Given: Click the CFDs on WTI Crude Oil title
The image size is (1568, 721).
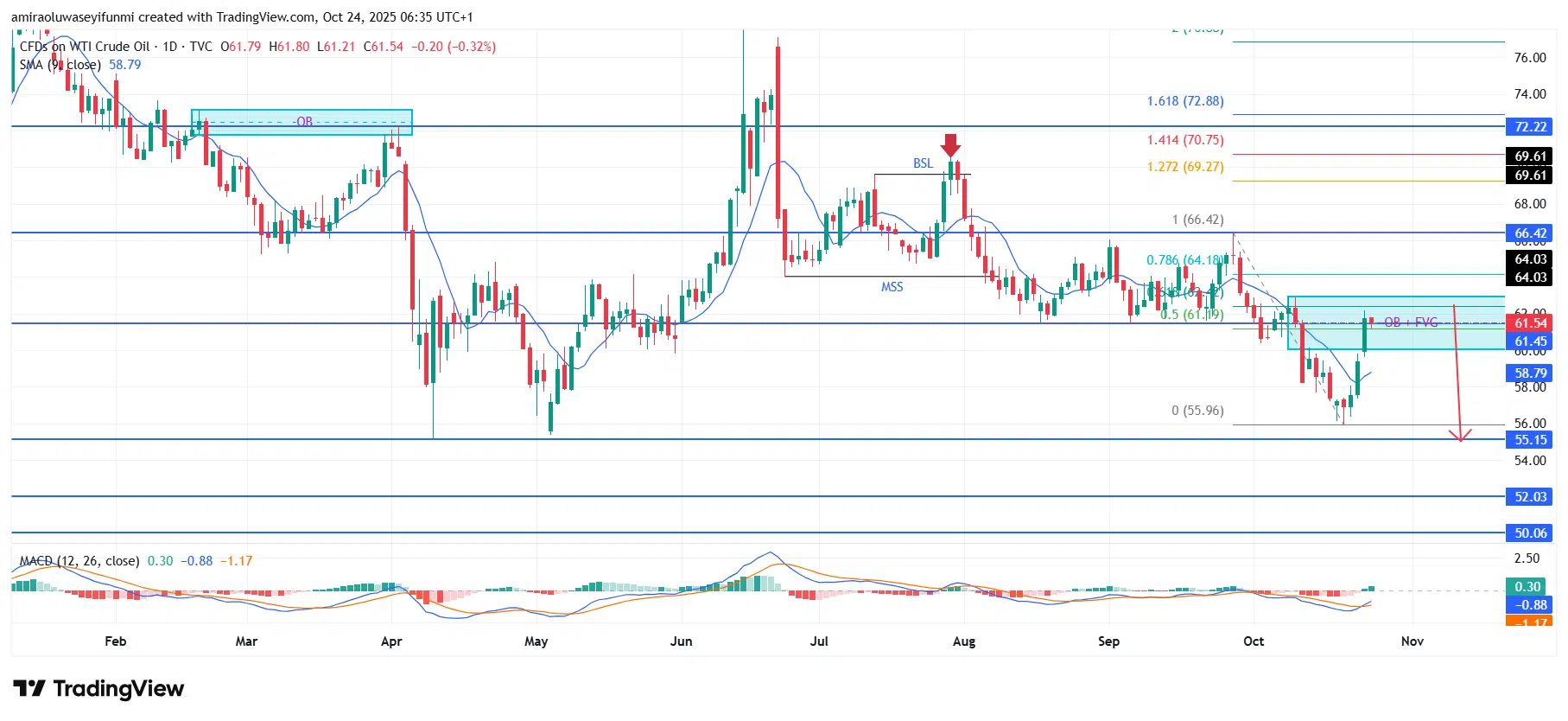Looking at the screenshot, I should tap(85, 47).
